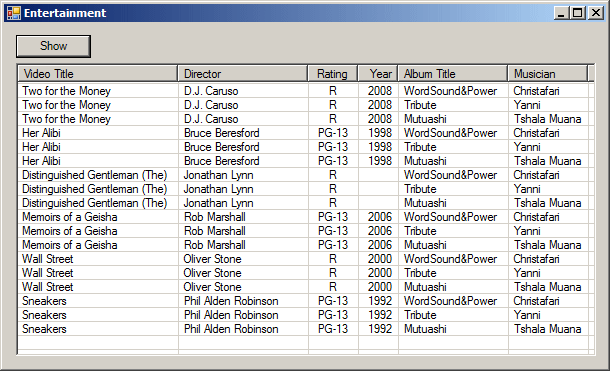This screenshot has width=610, height=371.
Task: Click the Rating column header
Action: [333, 74]
